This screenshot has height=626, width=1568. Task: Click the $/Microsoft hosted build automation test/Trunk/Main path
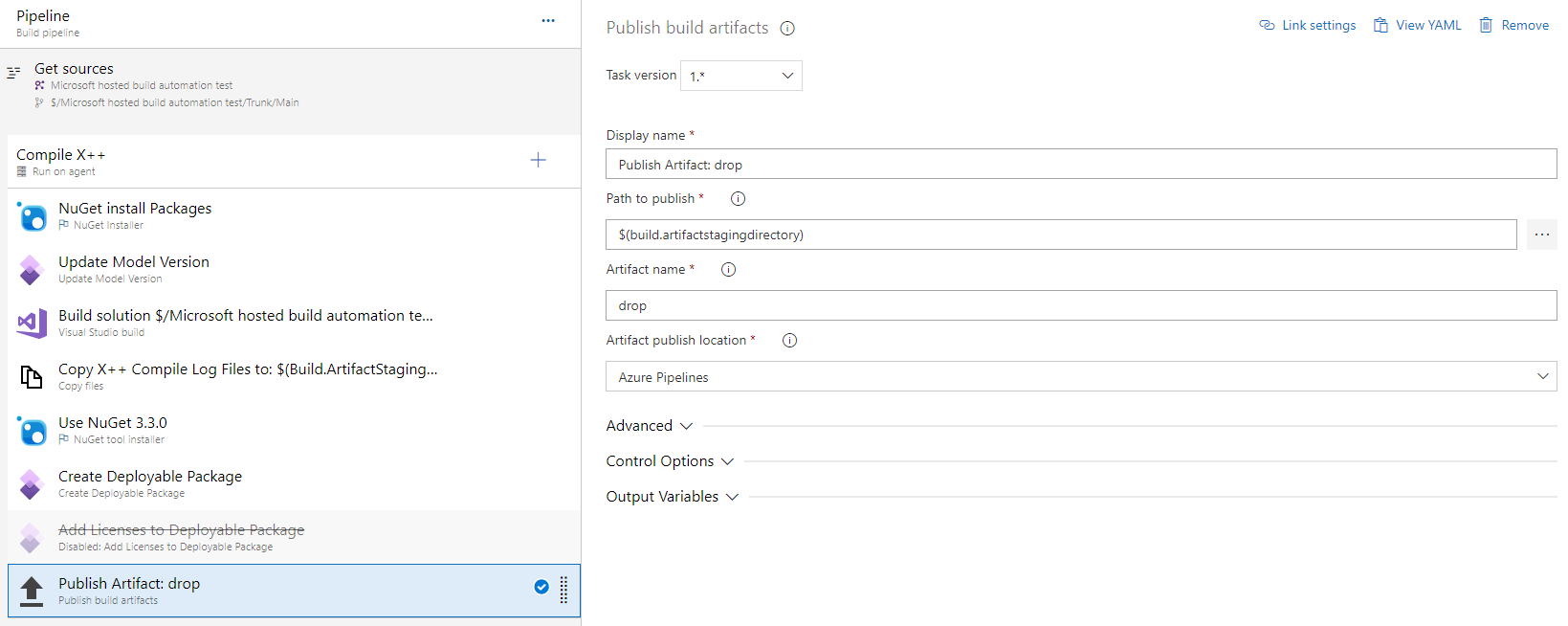[x=174, y=102]
